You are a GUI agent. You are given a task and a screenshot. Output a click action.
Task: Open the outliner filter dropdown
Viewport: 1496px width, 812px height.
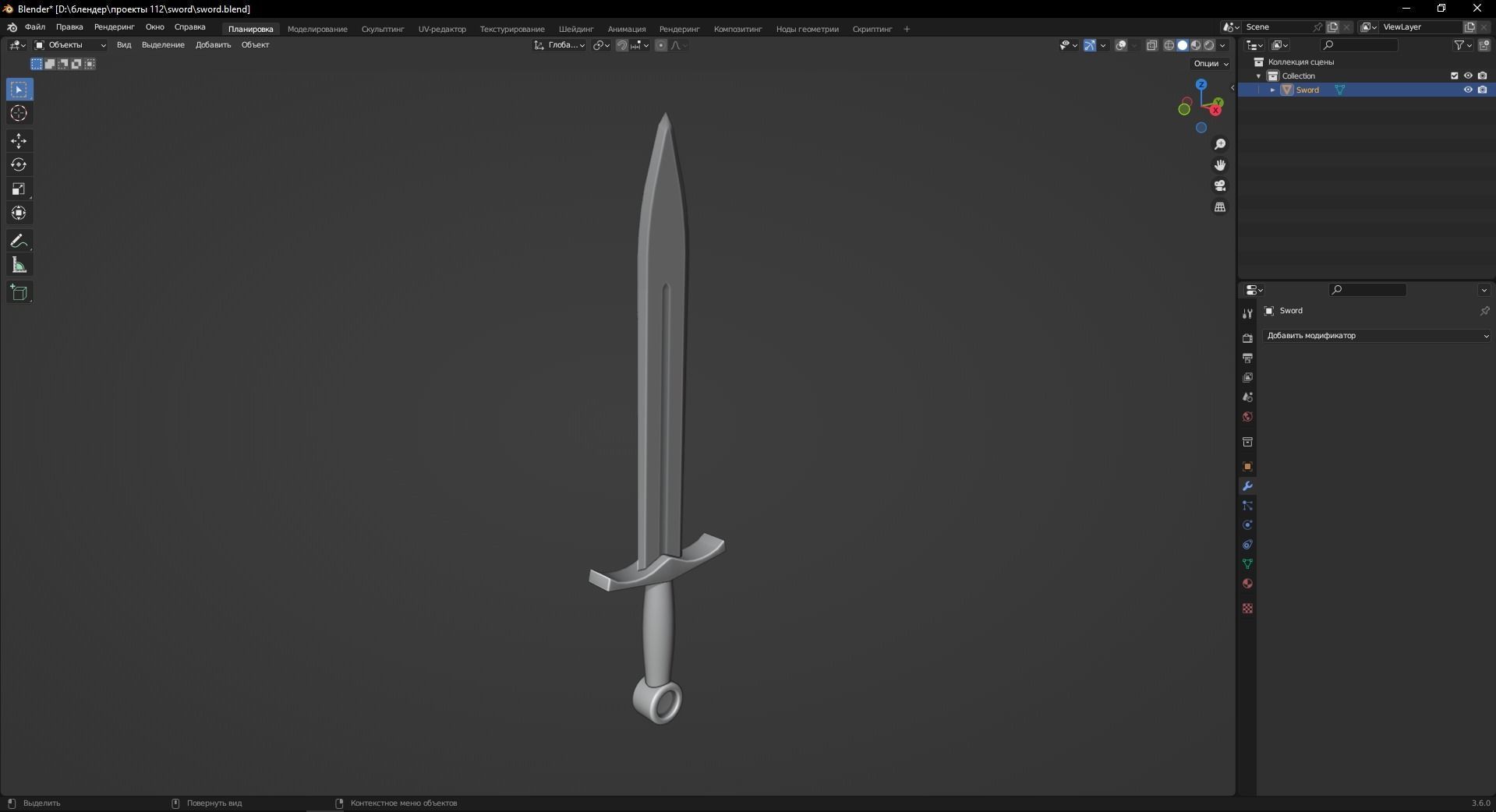tap(1462, 45)
